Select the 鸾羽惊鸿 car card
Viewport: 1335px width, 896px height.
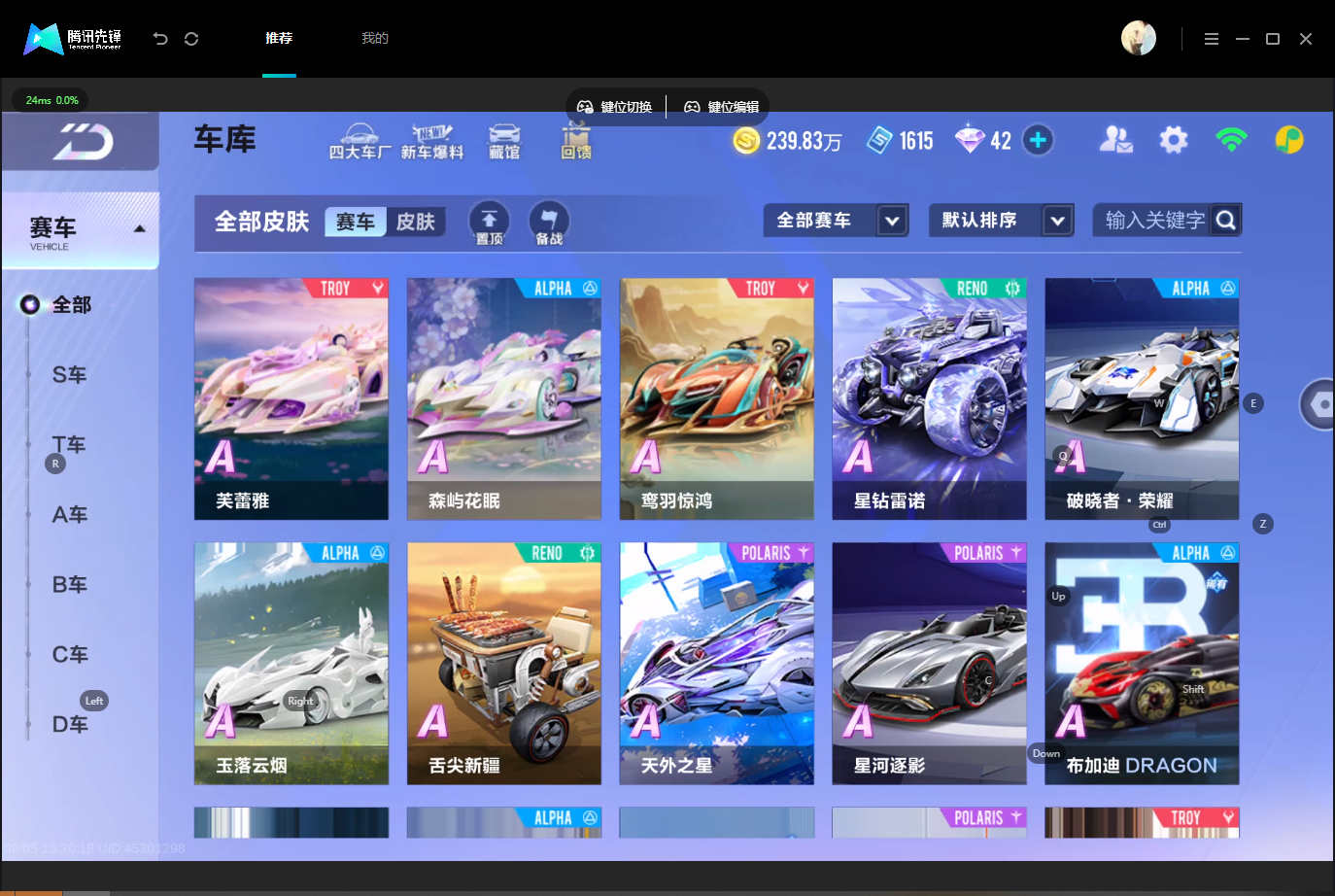717,399
